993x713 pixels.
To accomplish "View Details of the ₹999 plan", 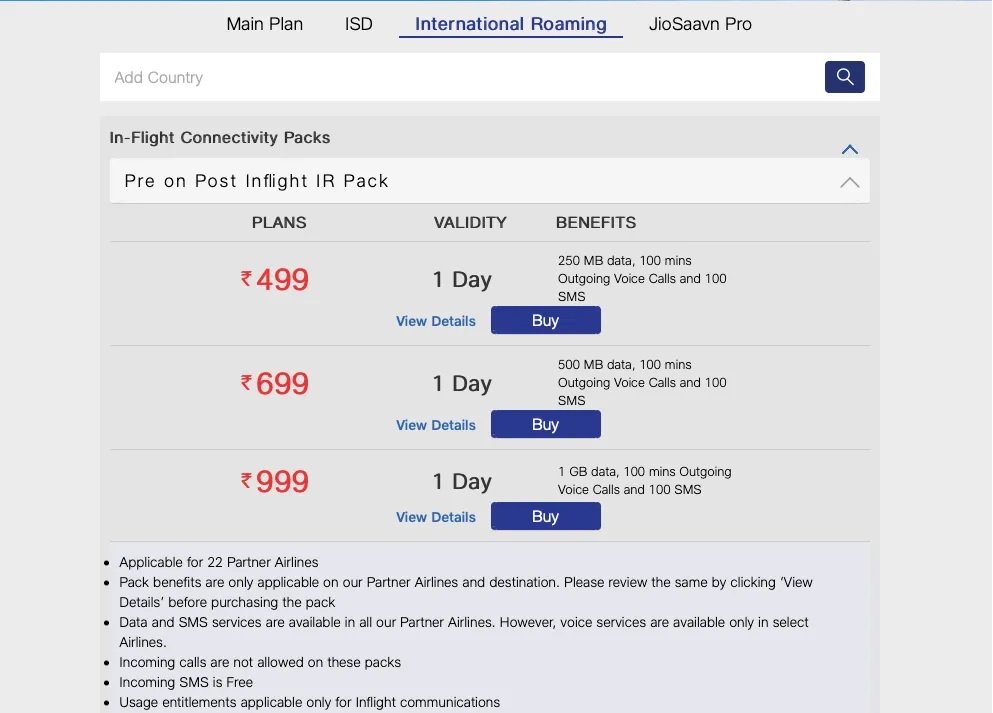I will click(x=436, y=517).
